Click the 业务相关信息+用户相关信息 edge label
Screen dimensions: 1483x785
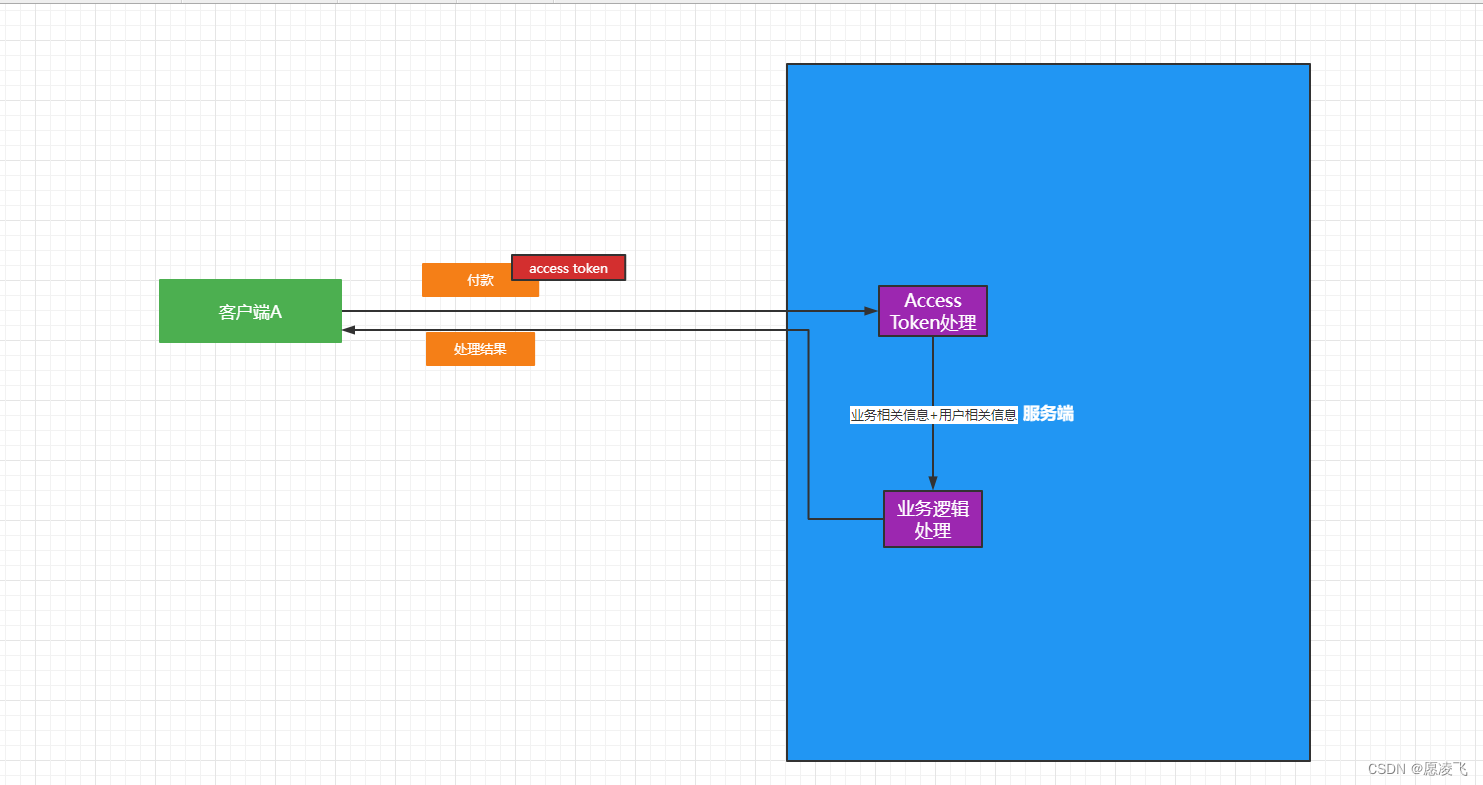pyautogui.click(x=933, y=415)
